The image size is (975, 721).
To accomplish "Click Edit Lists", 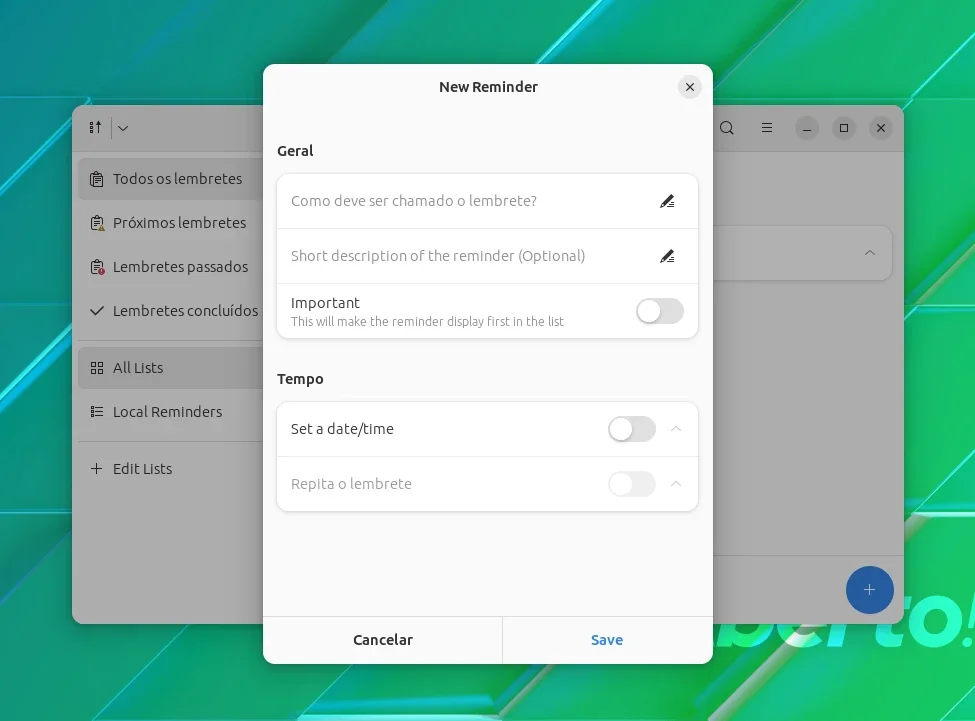I will point(170,469).
